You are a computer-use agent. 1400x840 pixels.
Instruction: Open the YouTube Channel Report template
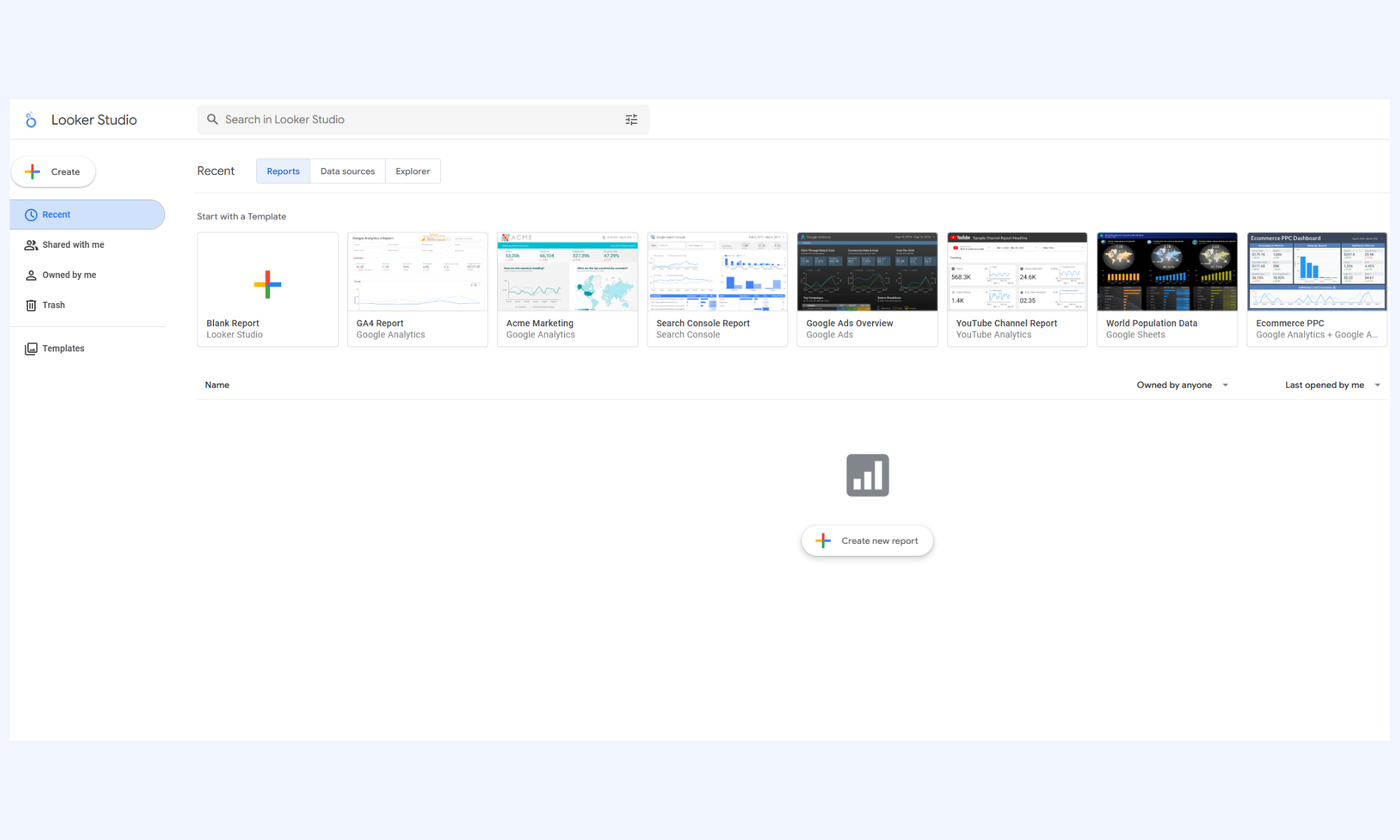[x=1017, y=289]
